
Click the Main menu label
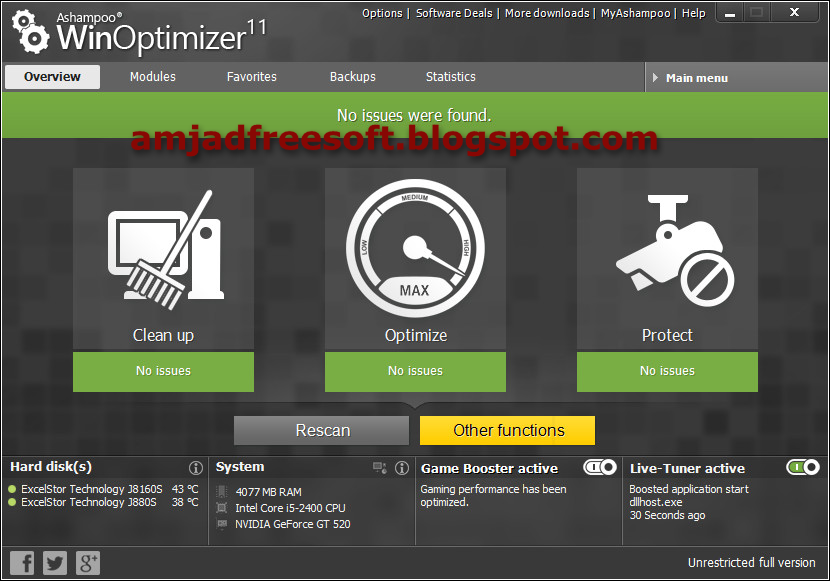(x=697, y=78)
